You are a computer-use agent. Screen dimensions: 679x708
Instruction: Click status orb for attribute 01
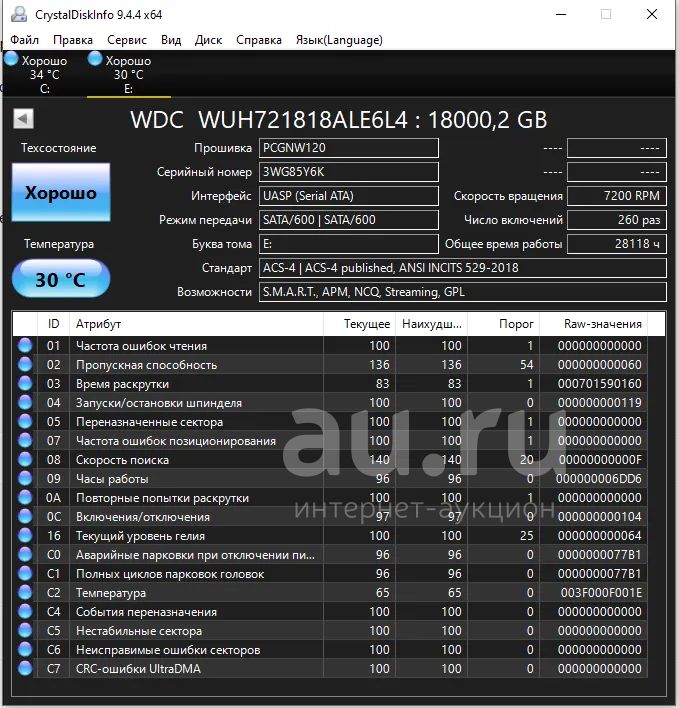click(25, 345)
